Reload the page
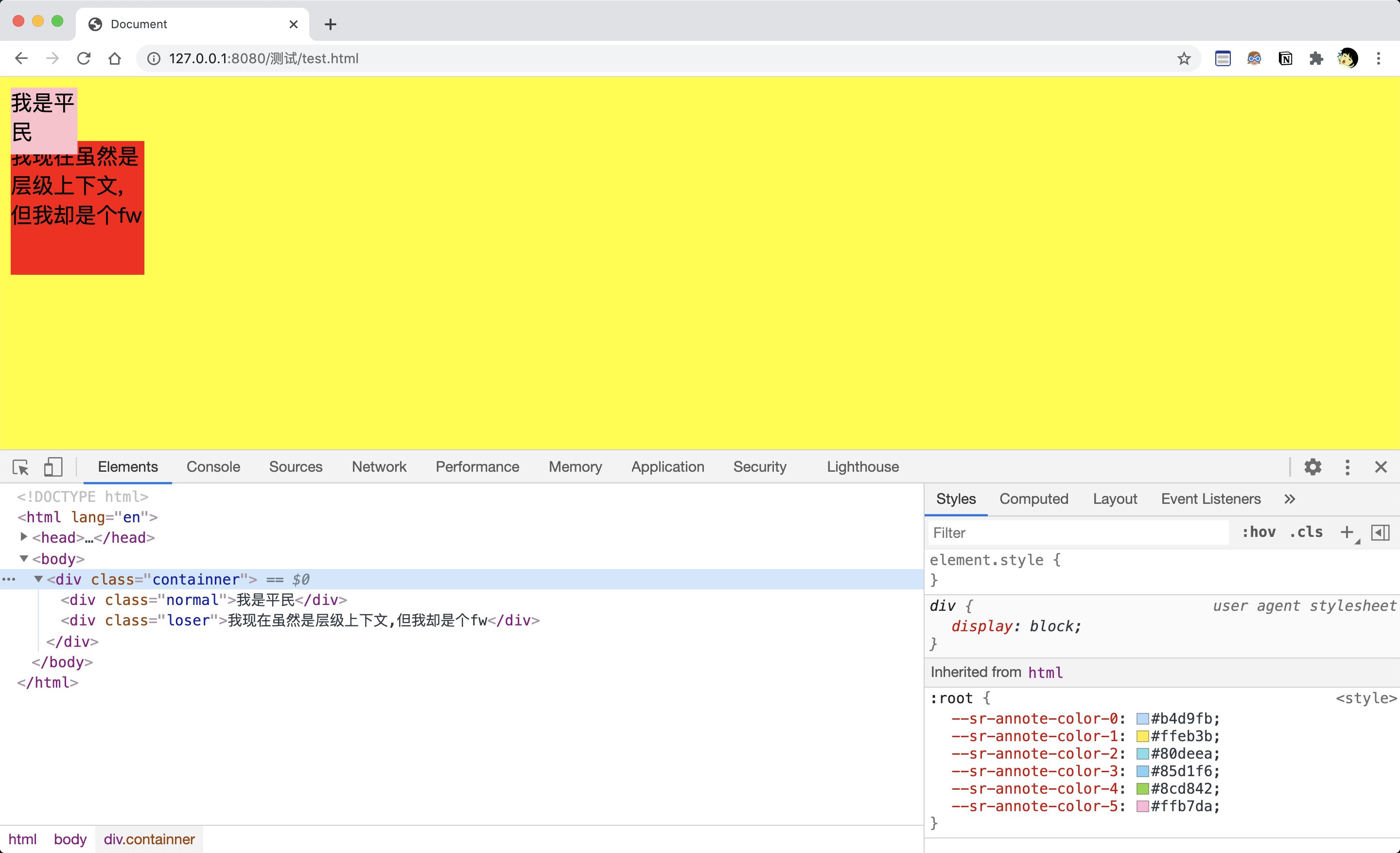This screenshot has width=1400, height=853. tap(84, 58)
